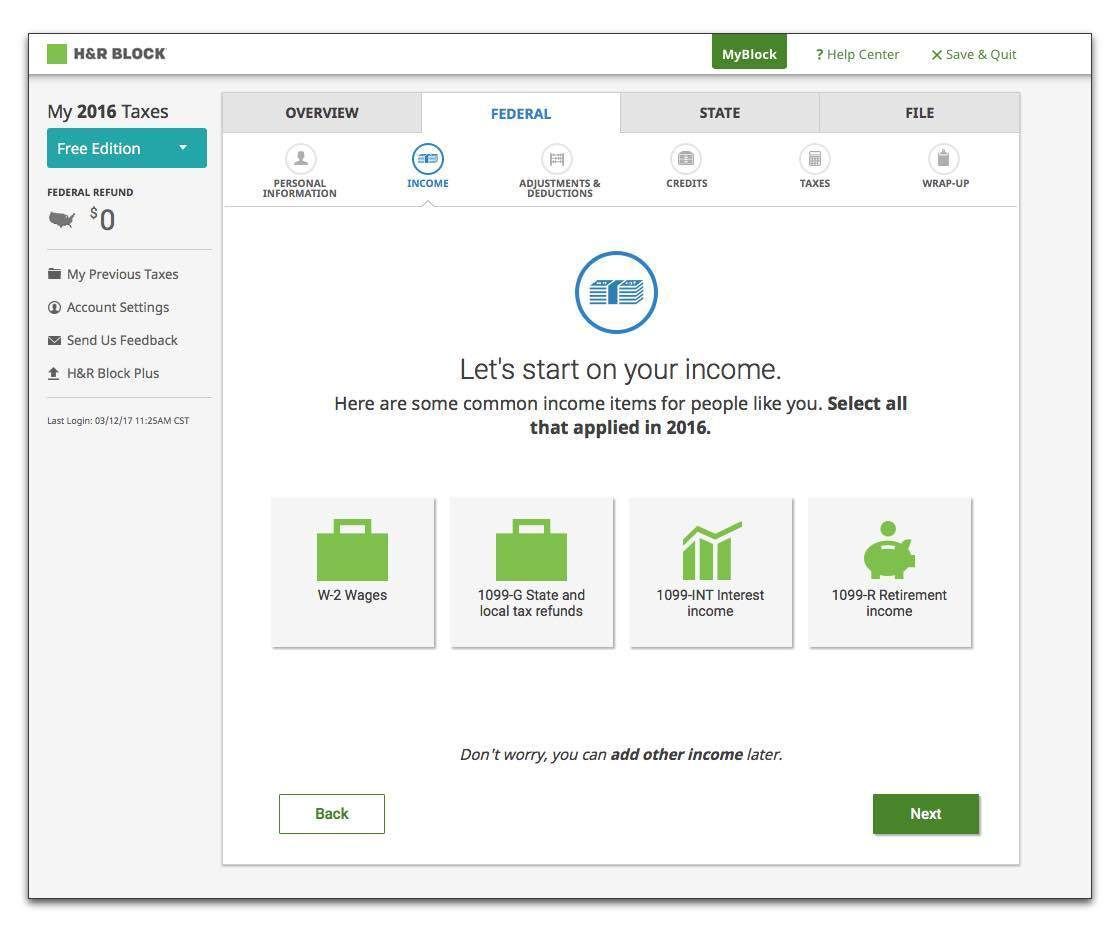
Task: Expand the Free Edition dropdown arrow
Action: point(183,148)
